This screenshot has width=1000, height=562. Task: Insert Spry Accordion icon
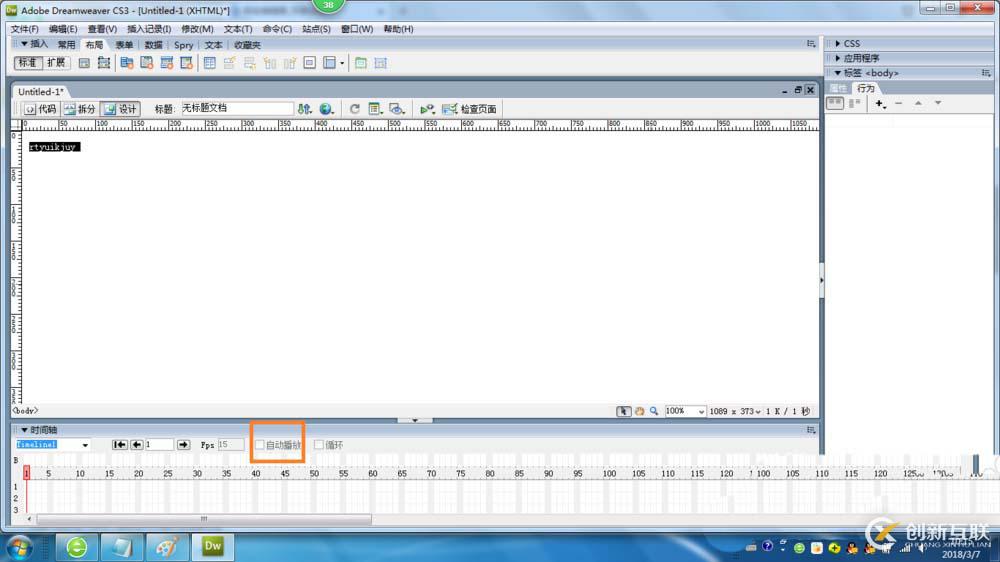166,63
